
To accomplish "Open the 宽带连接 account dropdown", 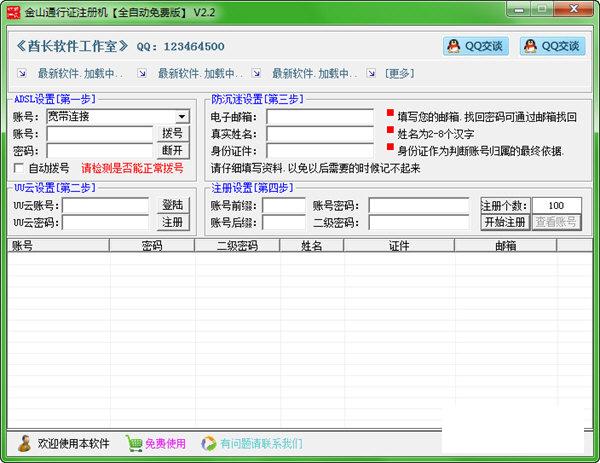I will tap(181, 117).
